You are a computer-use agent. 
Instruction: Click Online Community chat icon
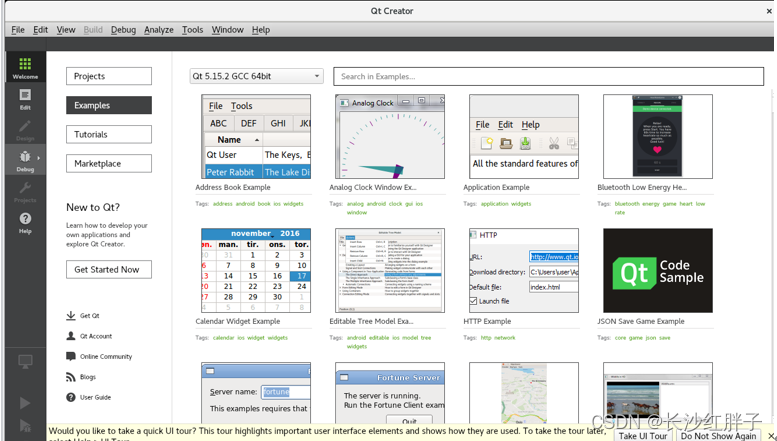71,356
